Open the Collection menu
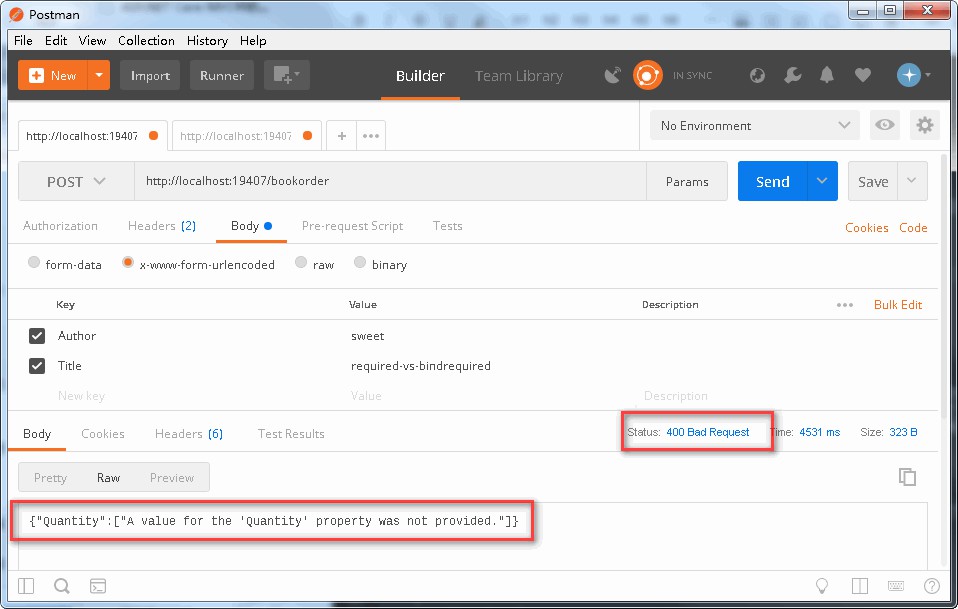This screenshot has height=609, width=958. [x=147, y=41]
